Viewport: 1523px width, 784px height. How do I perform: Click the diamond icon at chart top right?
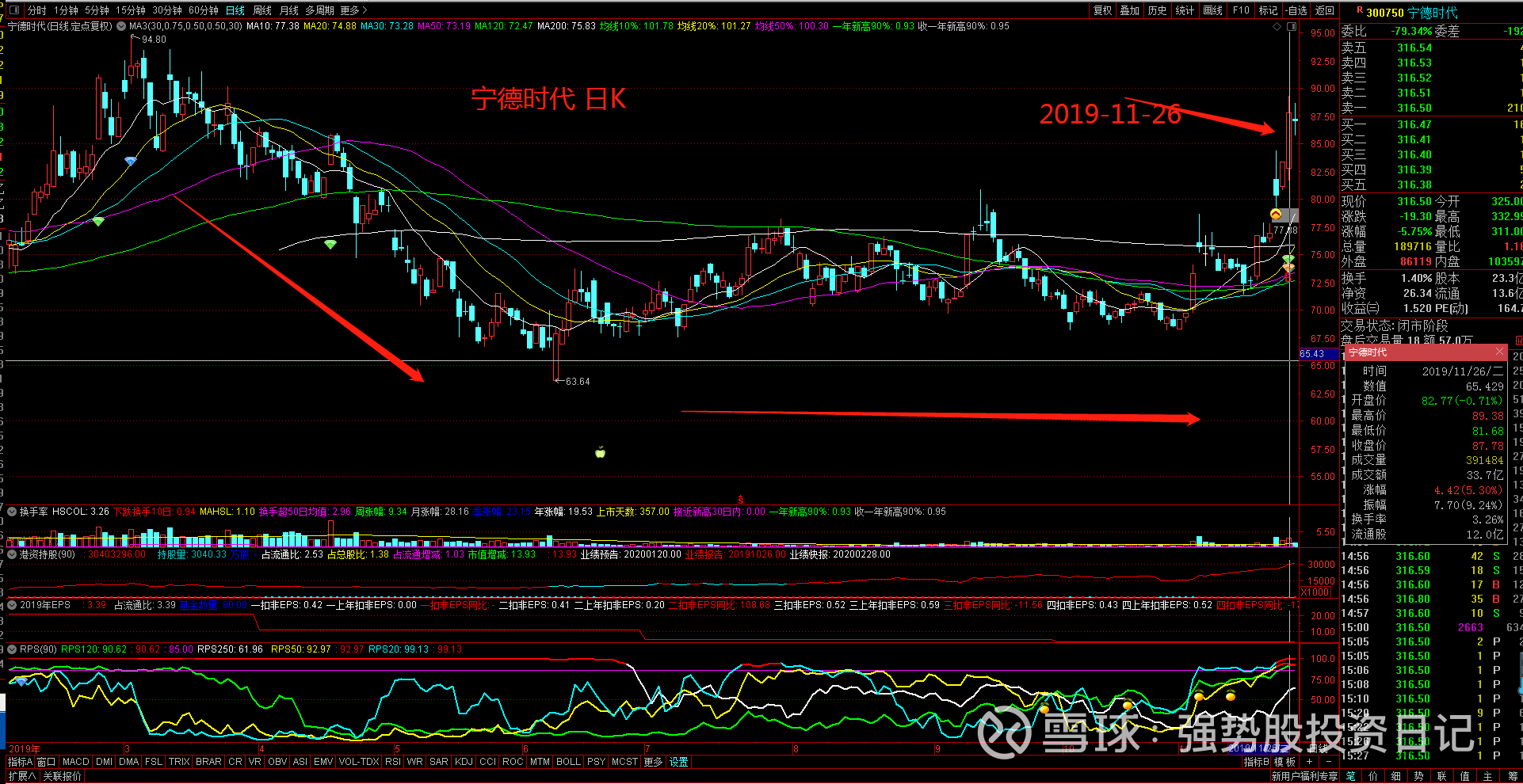pos(1277,26)
